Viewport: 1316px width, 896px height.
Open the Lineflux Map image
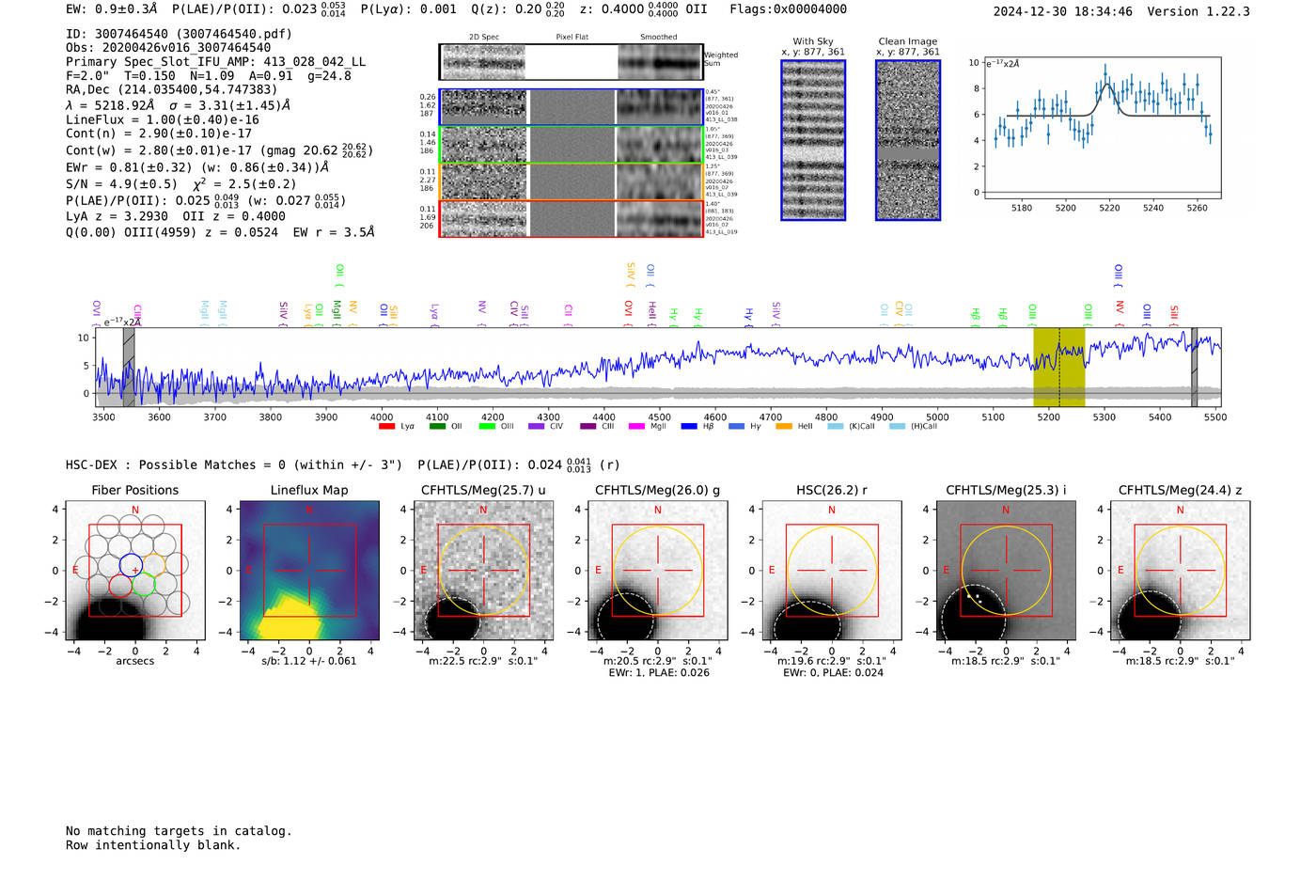[x=309, y=571]
